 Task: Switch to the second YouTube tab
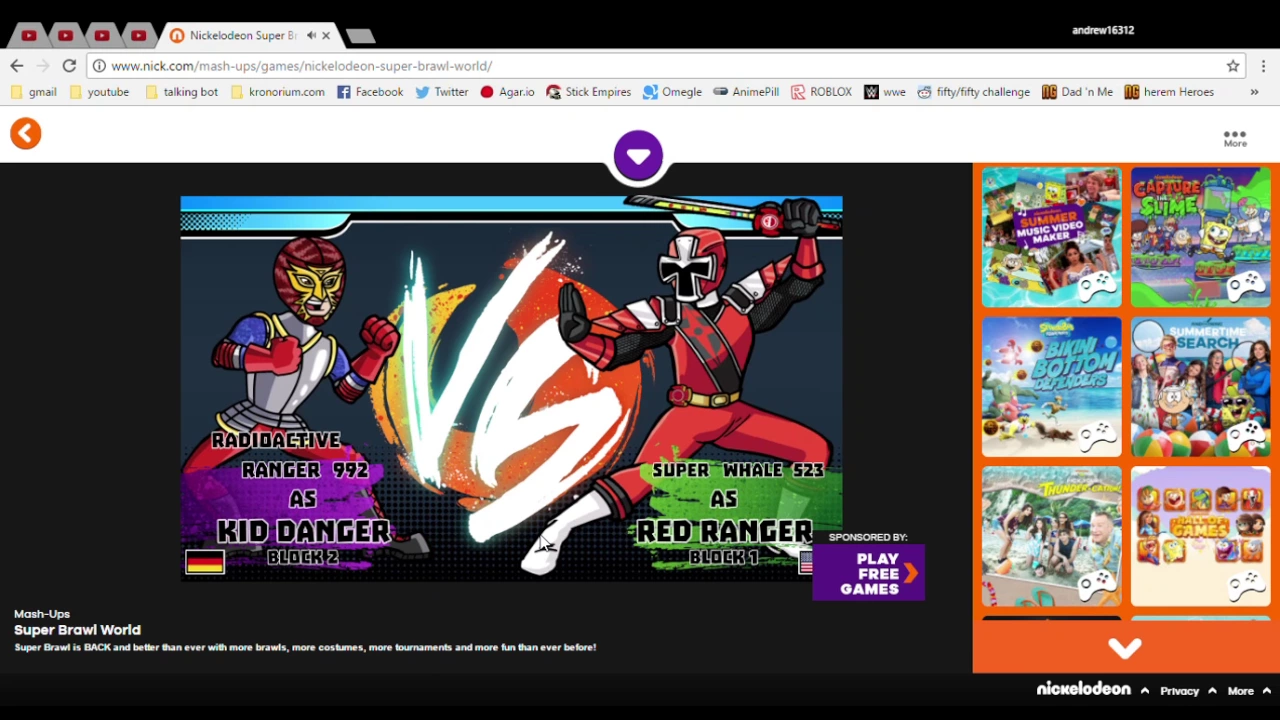(65, 35)
